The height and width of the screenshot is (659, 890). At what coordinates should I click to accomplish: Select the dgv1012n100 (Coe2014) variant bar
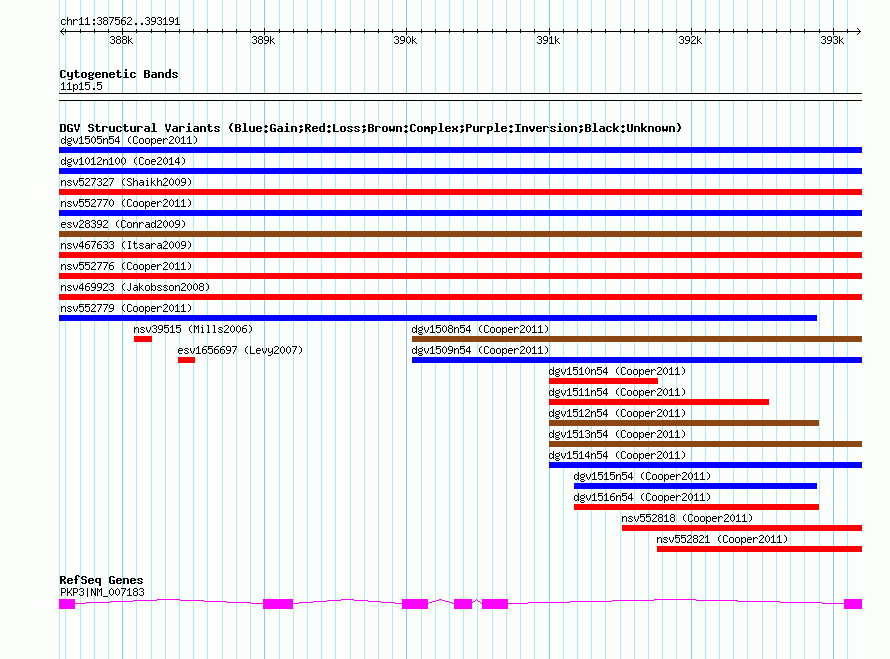460,171
